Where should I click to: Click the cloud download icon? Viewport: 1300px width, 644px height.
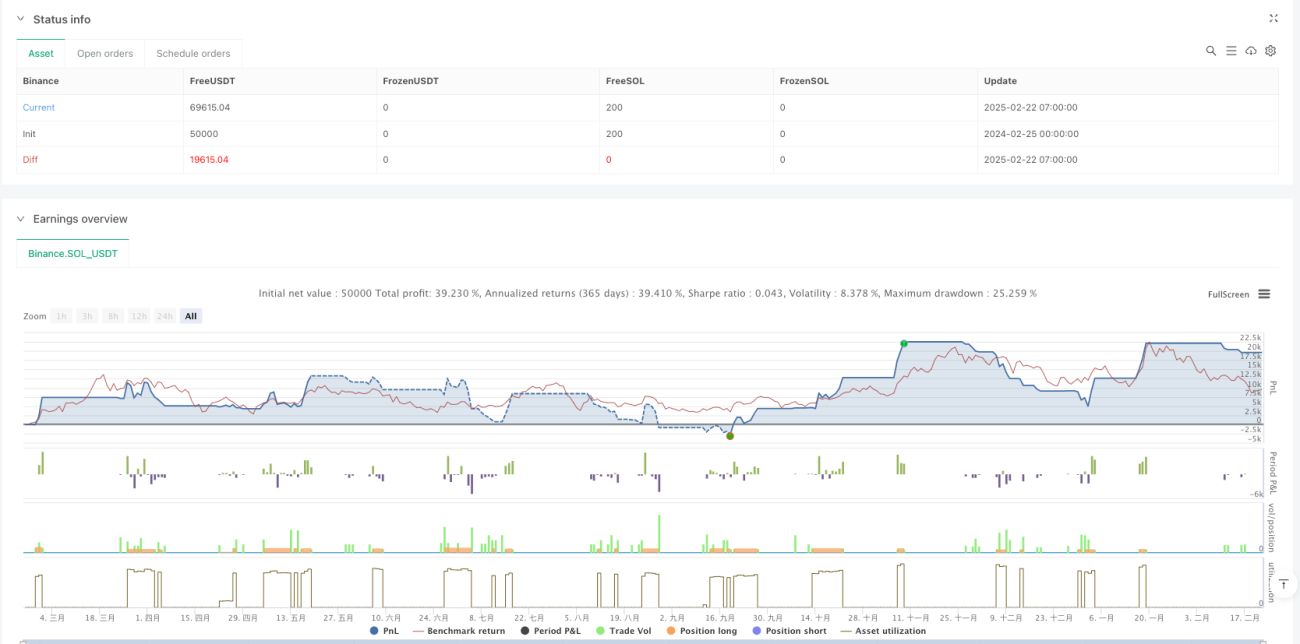coord(1251,50)
